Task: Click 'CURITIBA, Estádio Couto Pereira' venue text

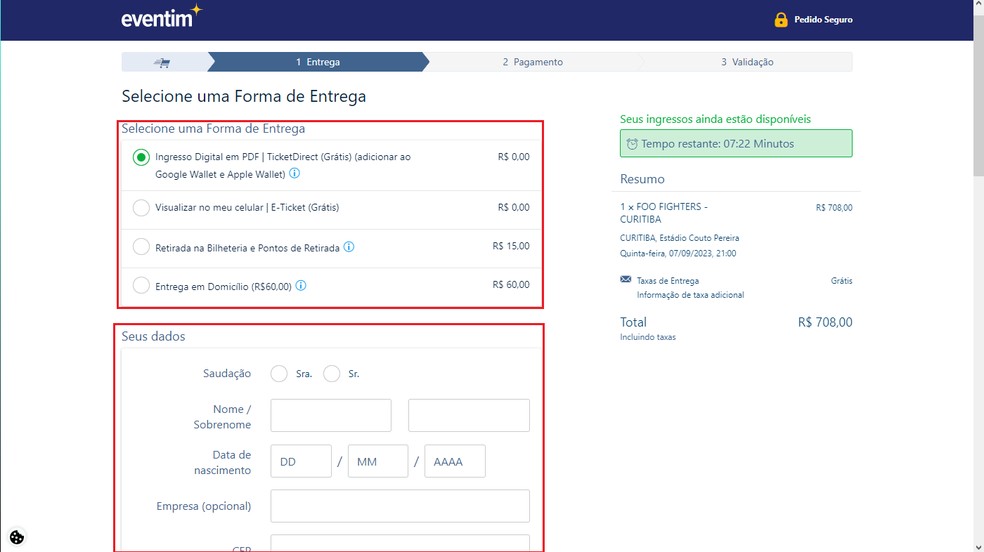Action: [x=680, y=238]
